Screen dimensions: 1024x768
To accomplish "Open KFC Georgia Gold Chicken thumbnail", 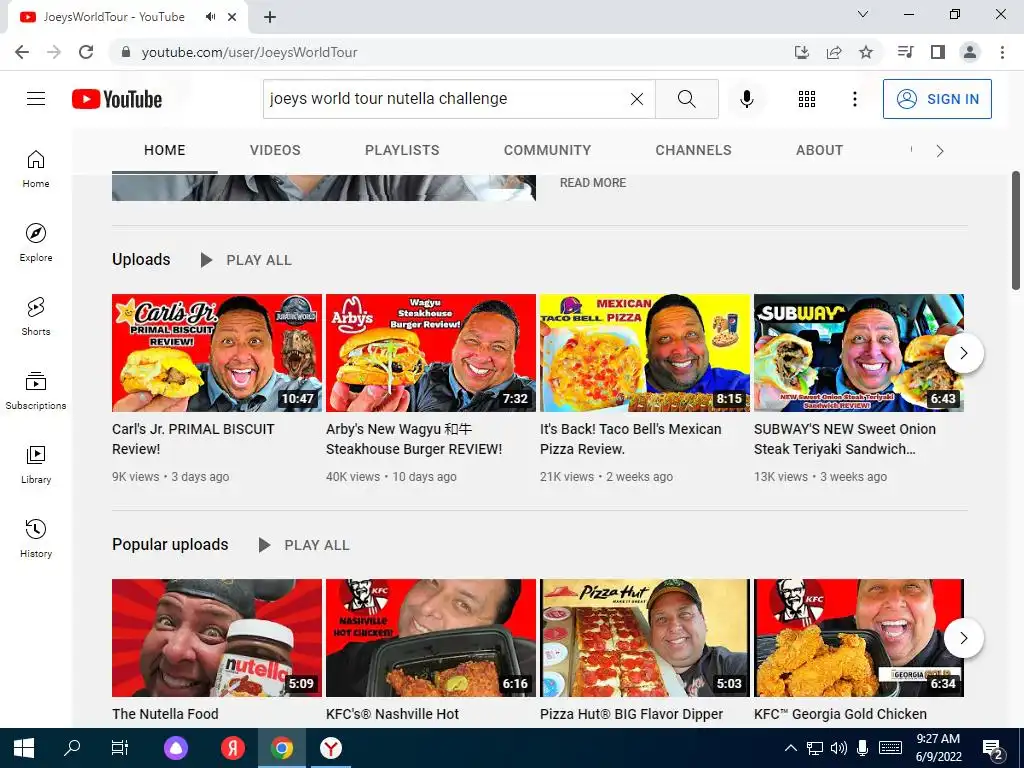I will point(859,637).
